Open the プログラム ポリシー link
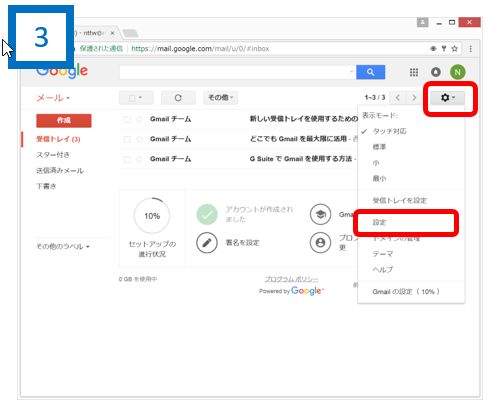Image resolution: width=489 pixels, height=410 pixels. (x=291, y=279)
